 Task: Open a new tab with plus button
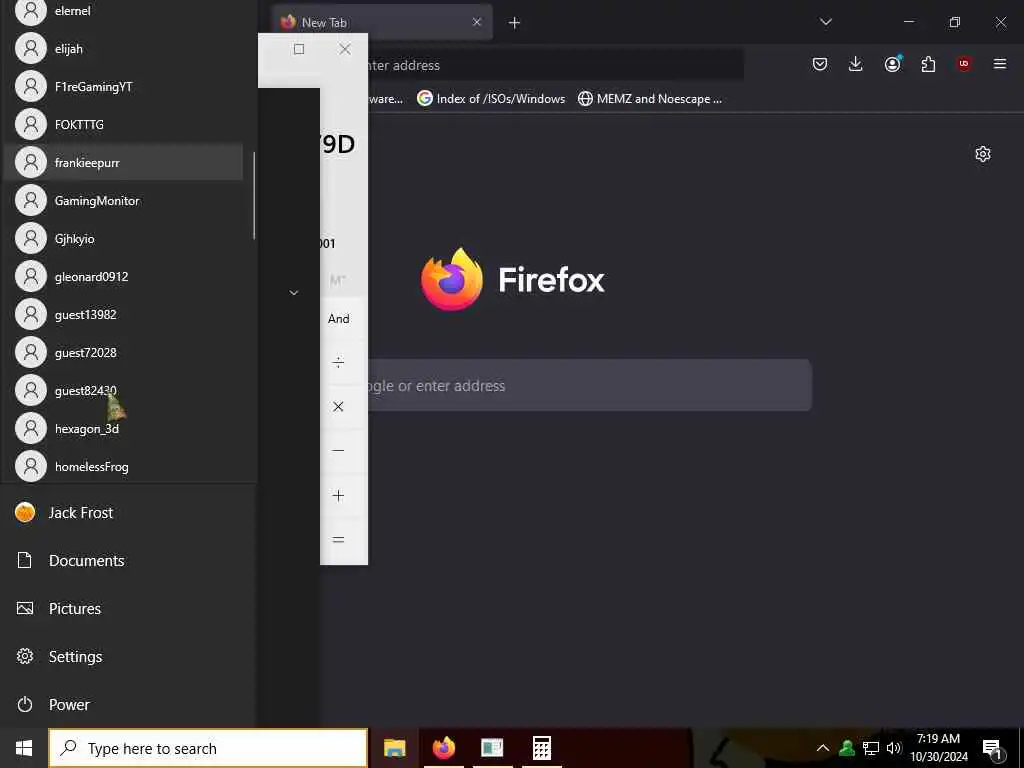[x=514, y=23]
